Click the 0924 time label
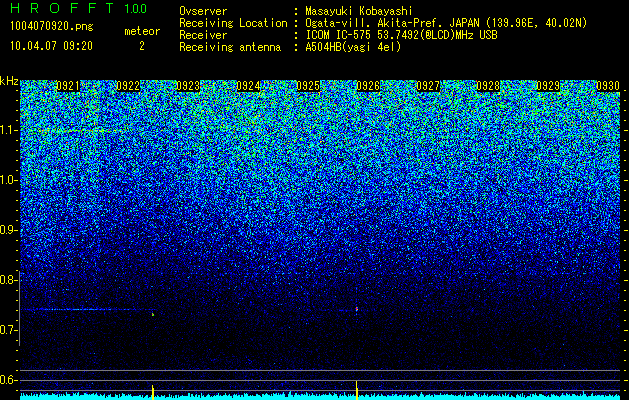Screen dimensions: 629x400 248,86
